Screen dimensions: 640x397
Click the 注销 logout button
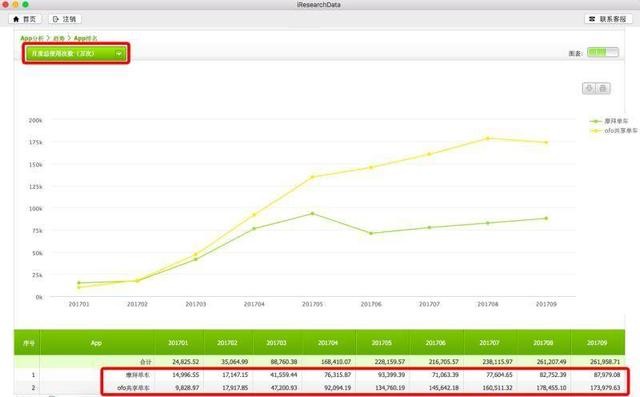coord(65,19)
